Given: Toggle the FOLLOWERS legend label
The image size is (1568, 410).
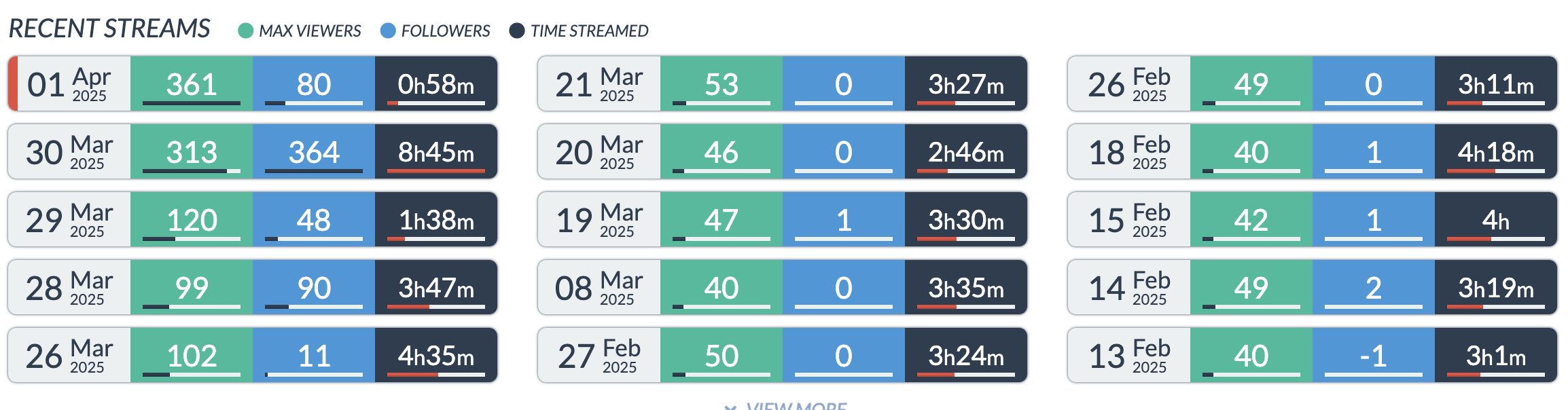Looking at the screenshot, I should (x=445, y=31).
